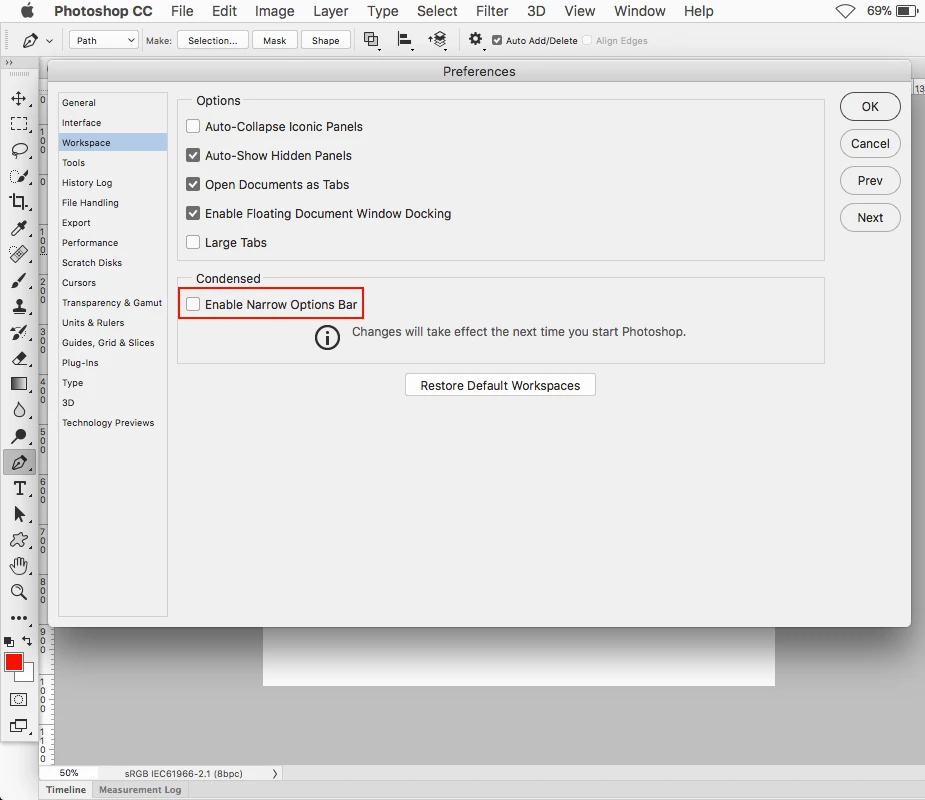Swap foreground and background colors
The image size is (925, 800).
[27, 641]
